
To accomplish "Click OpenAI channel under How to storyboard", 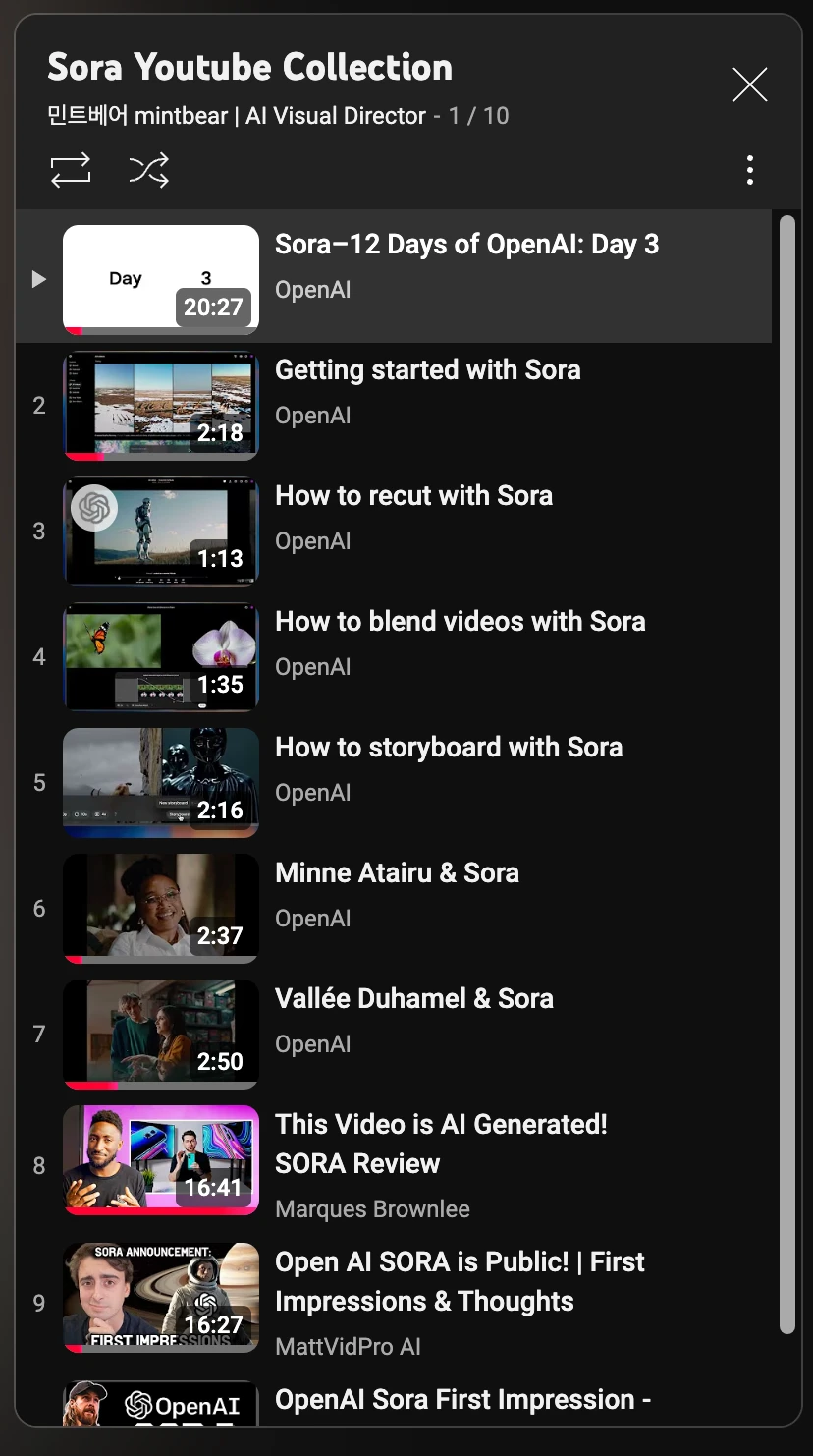I will (313, 793).
